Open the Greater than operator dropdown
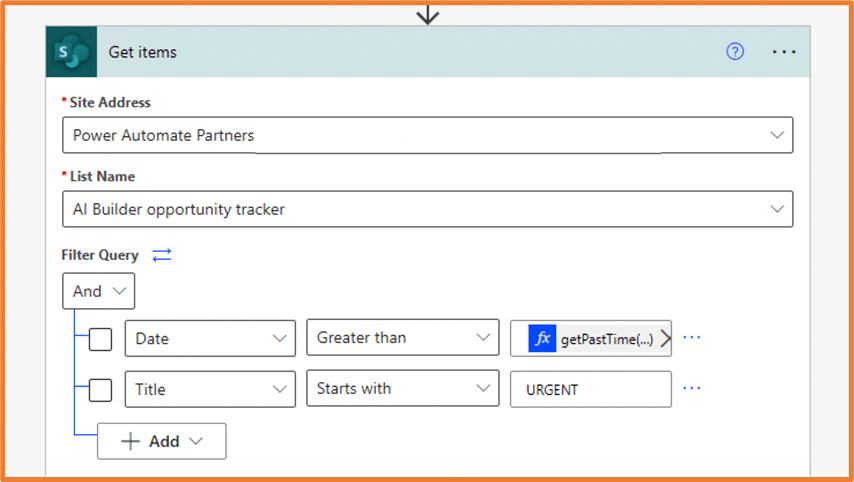Image resolution: width=854 pixels, height=482 pixels. pos(402,338)
